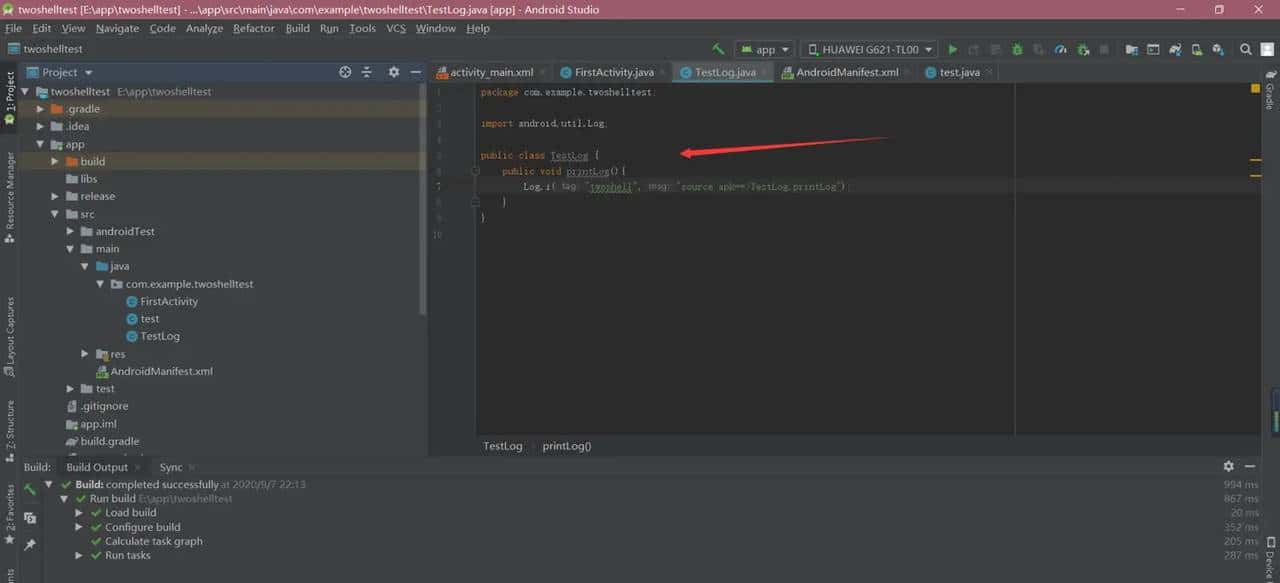Click the Search Everywhere magnifier icon

click(1246, 49)
